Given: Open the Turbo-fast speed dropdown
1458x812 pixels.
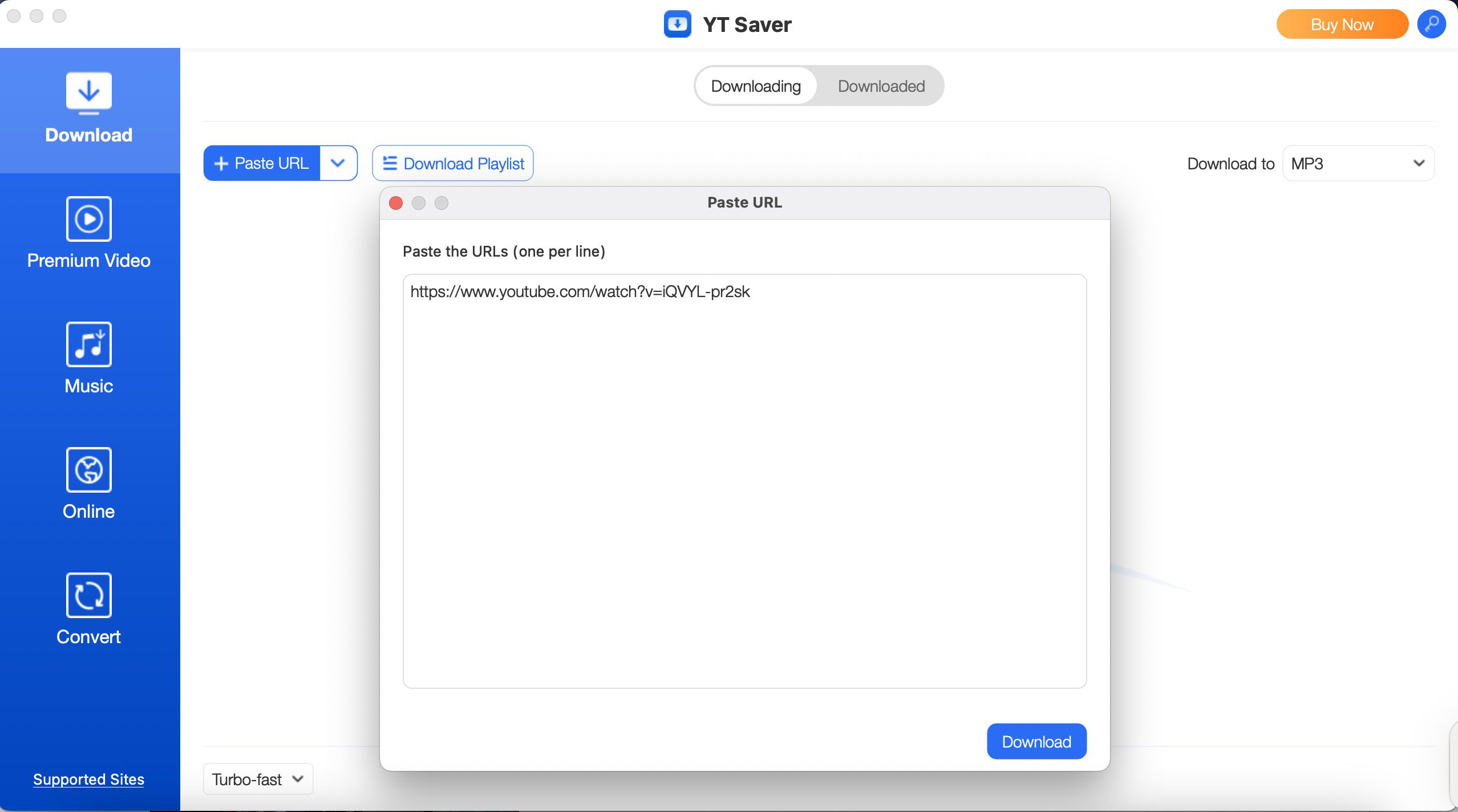Looking at the screenshot, I should coord(258,779).
